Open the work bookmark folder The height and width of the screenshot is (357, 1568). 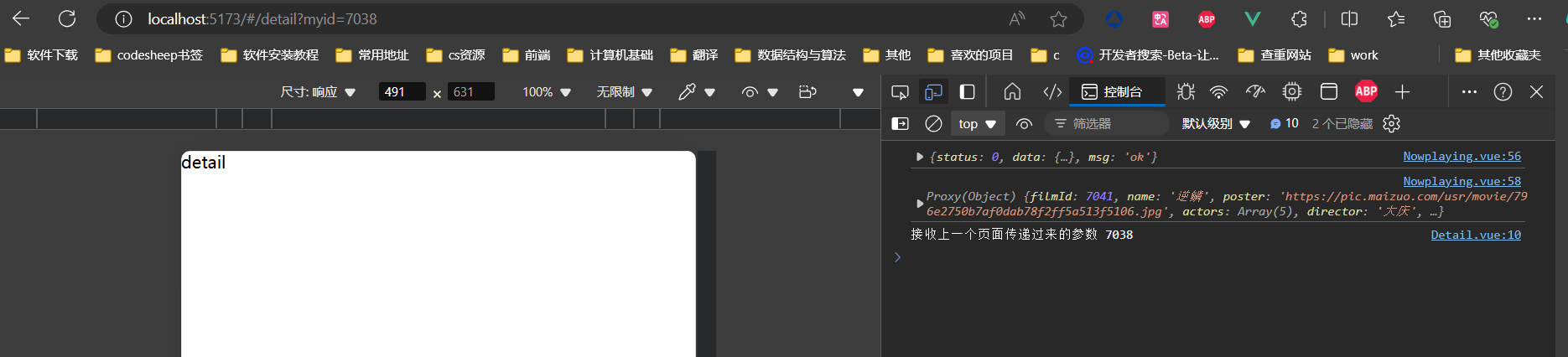[x=1353, y=54]
